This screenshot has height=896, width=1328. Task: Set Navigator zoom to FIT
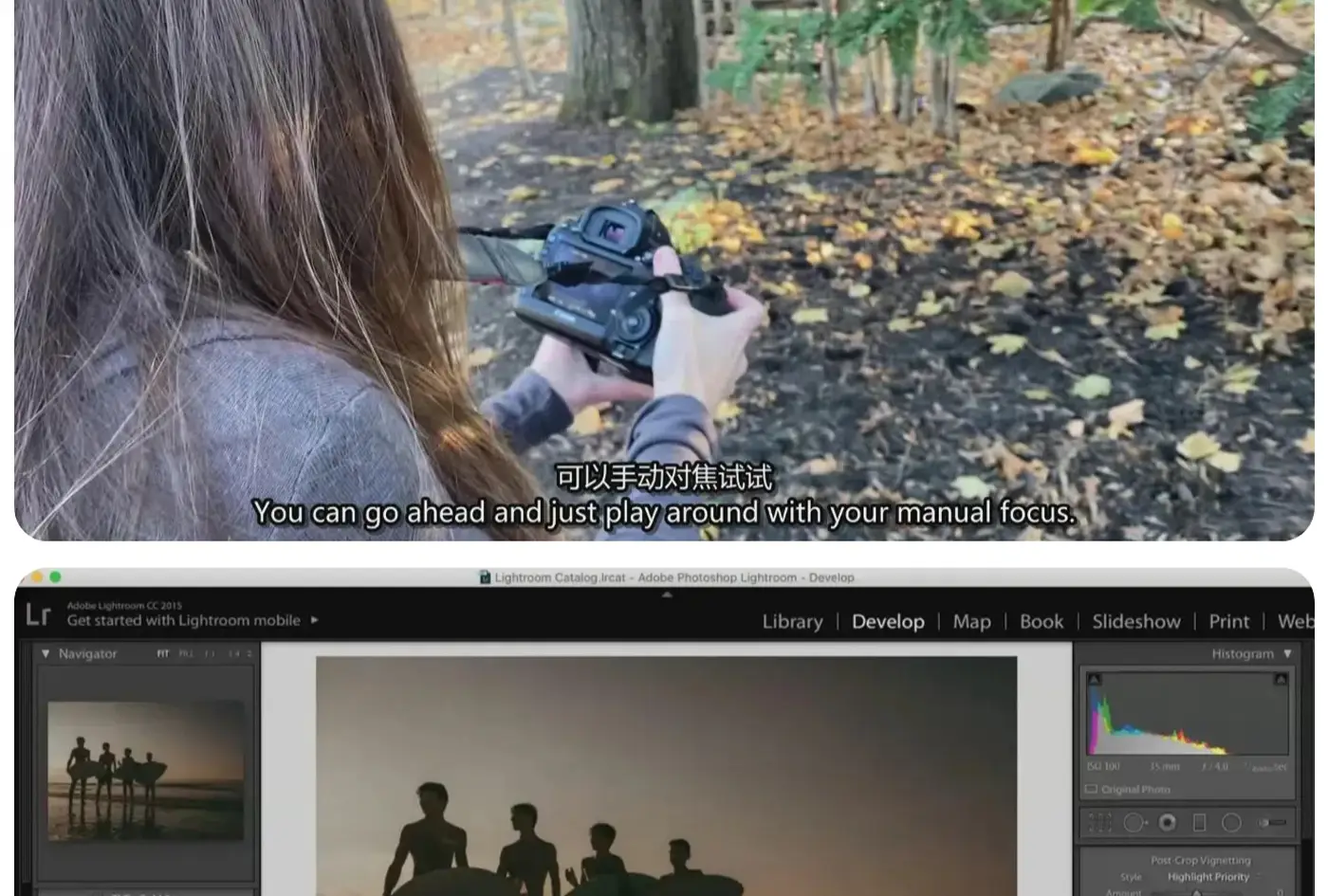(x=163, y=653)
